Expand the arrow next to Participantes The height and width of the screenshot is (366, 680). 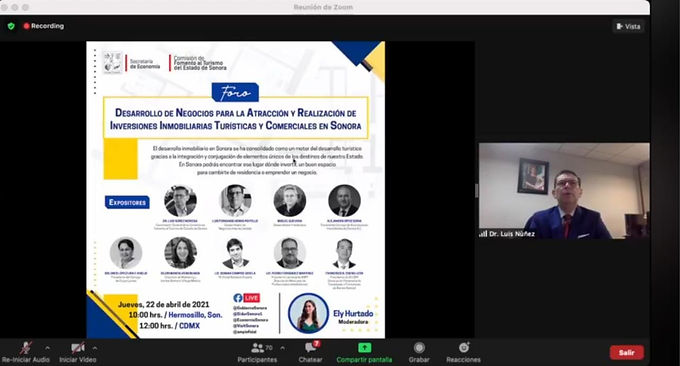(283, 348)
